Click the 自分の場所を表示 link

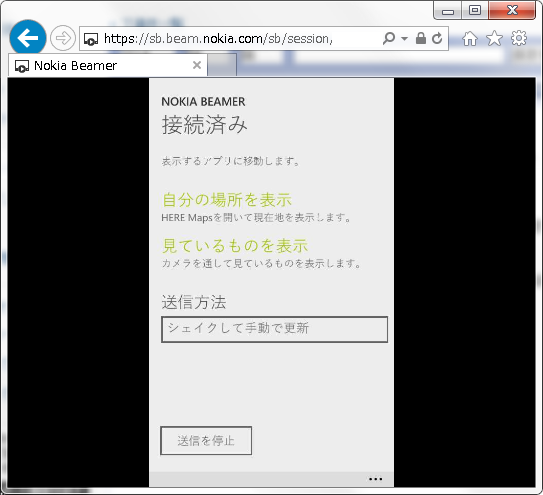point(227,200)
